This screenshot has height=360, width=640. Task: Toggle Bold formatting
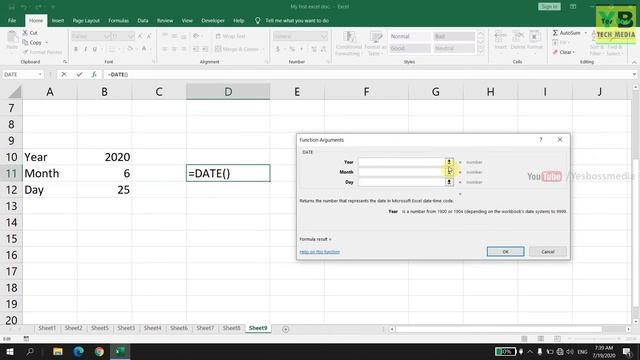(x=76, y=49)
